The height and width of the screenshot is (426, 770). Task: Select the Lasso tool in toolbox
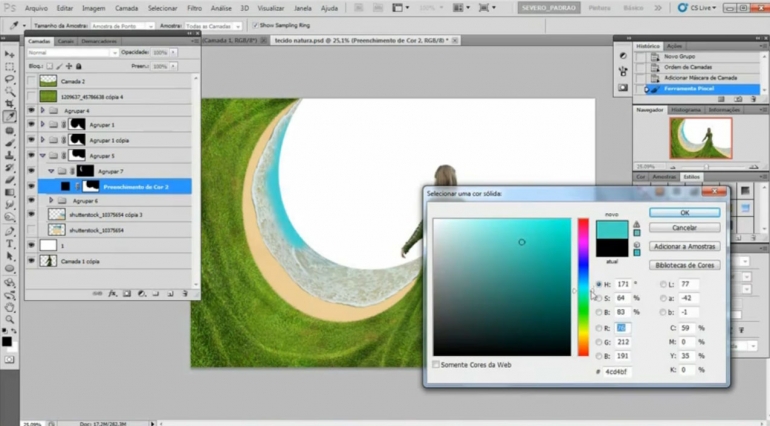tap(9, 79)
